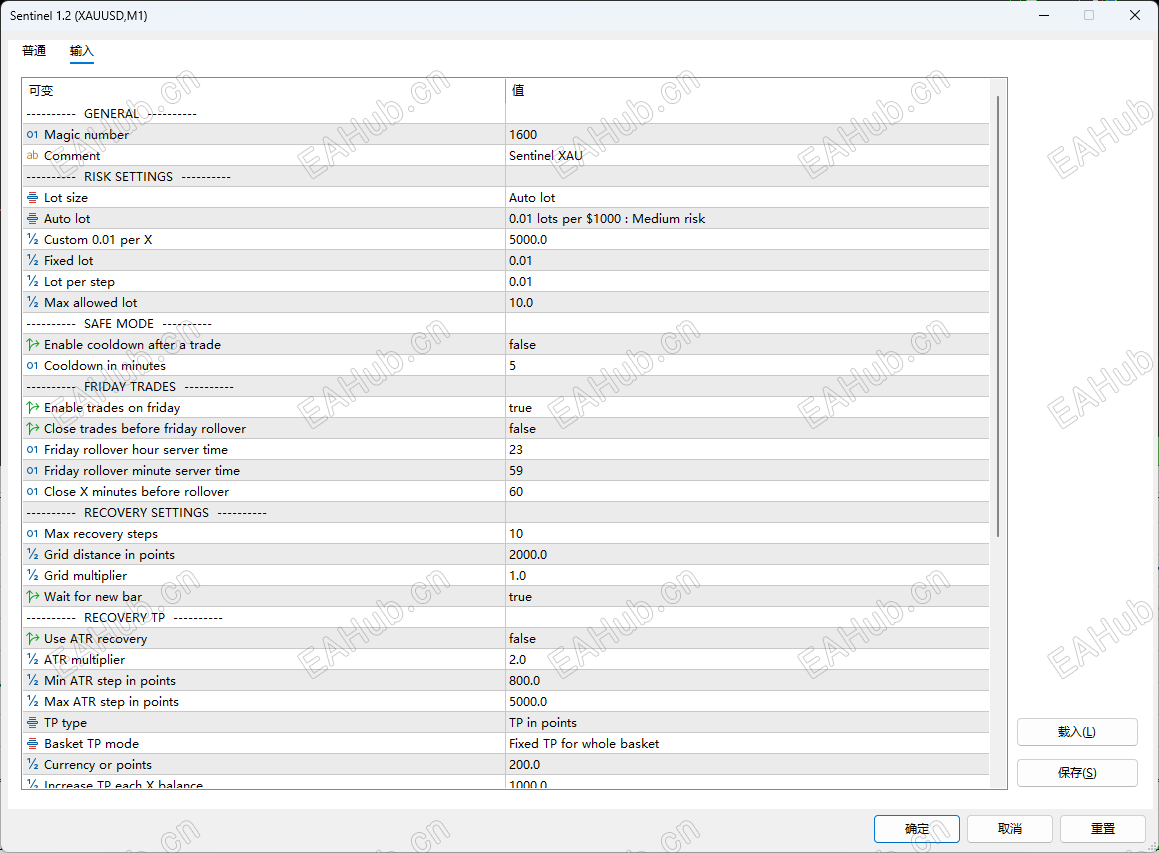Click the enum icon beside Lot size

[33, 197]
